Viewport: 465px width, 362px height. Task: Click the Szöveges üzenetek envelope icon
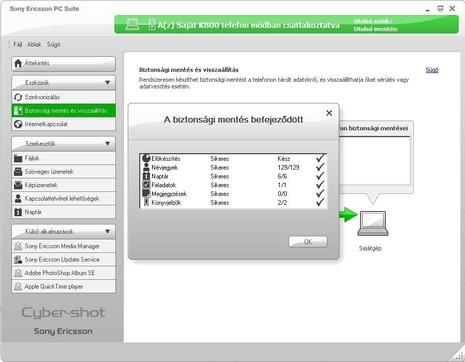coord(18,172)
